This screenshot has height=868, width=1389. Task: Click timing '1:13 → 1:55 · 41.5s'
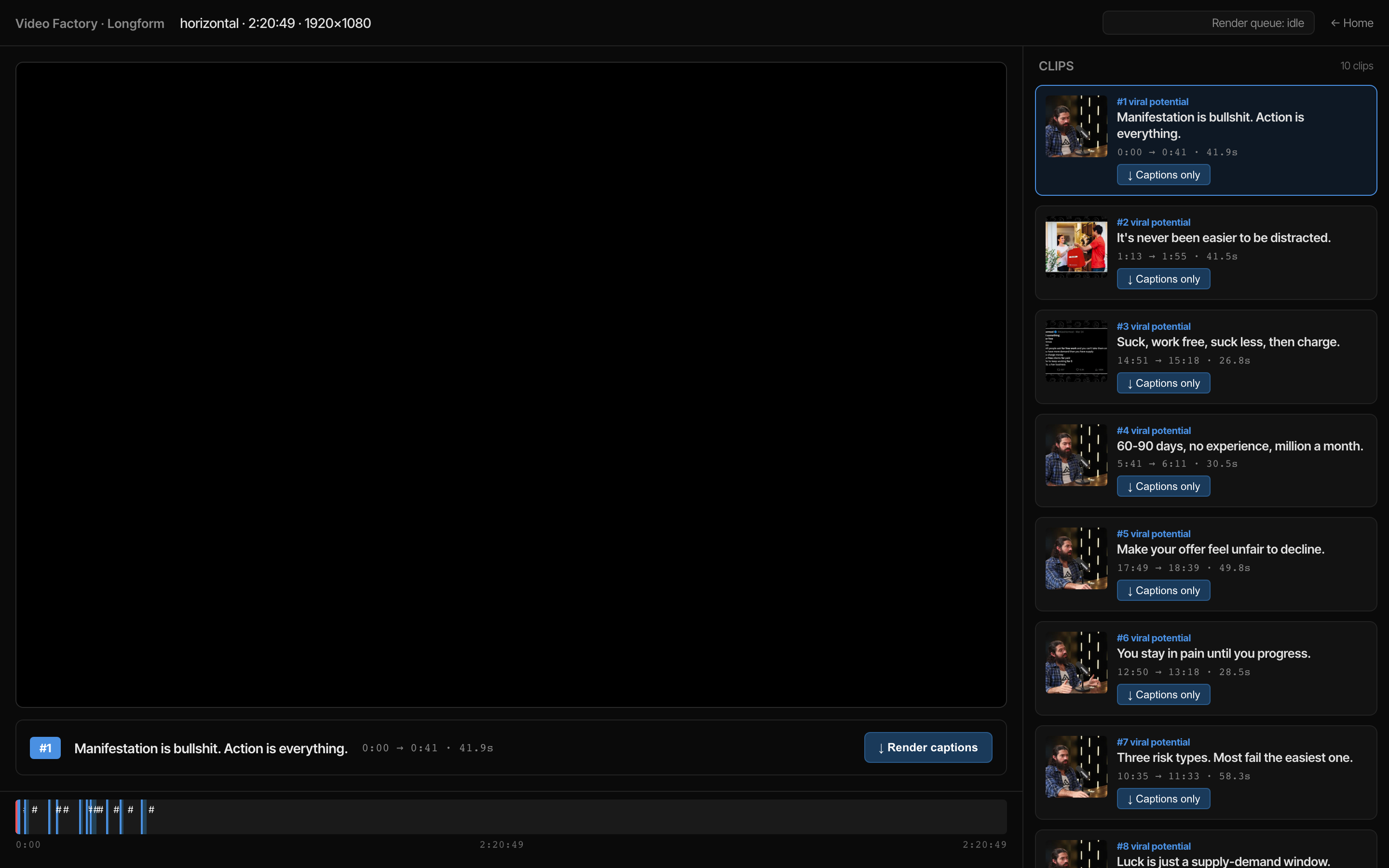point(1177,257)
